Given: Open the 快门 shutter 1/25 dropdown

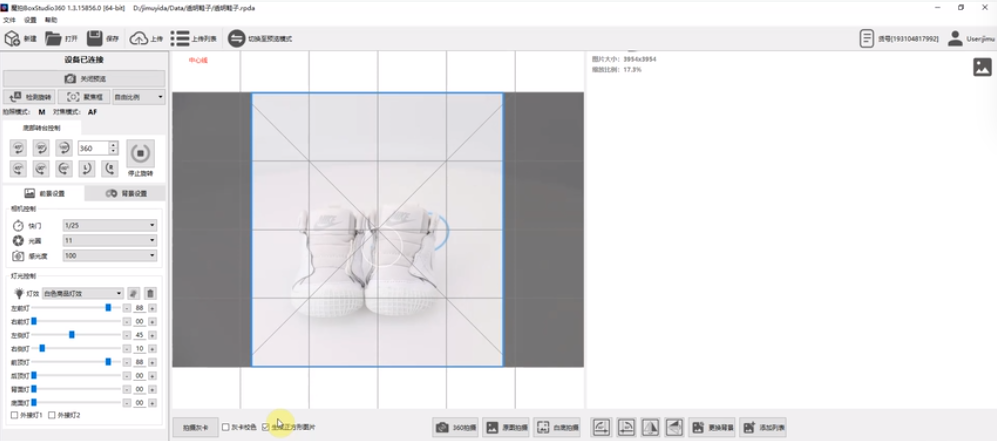Looking at the screenshot, I should 109,226.
